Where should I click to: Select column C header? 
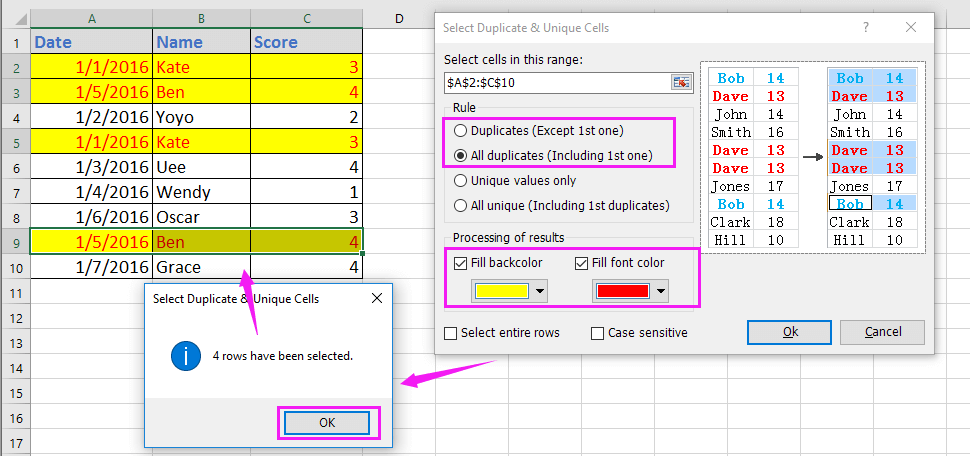[x=306, y=19]
